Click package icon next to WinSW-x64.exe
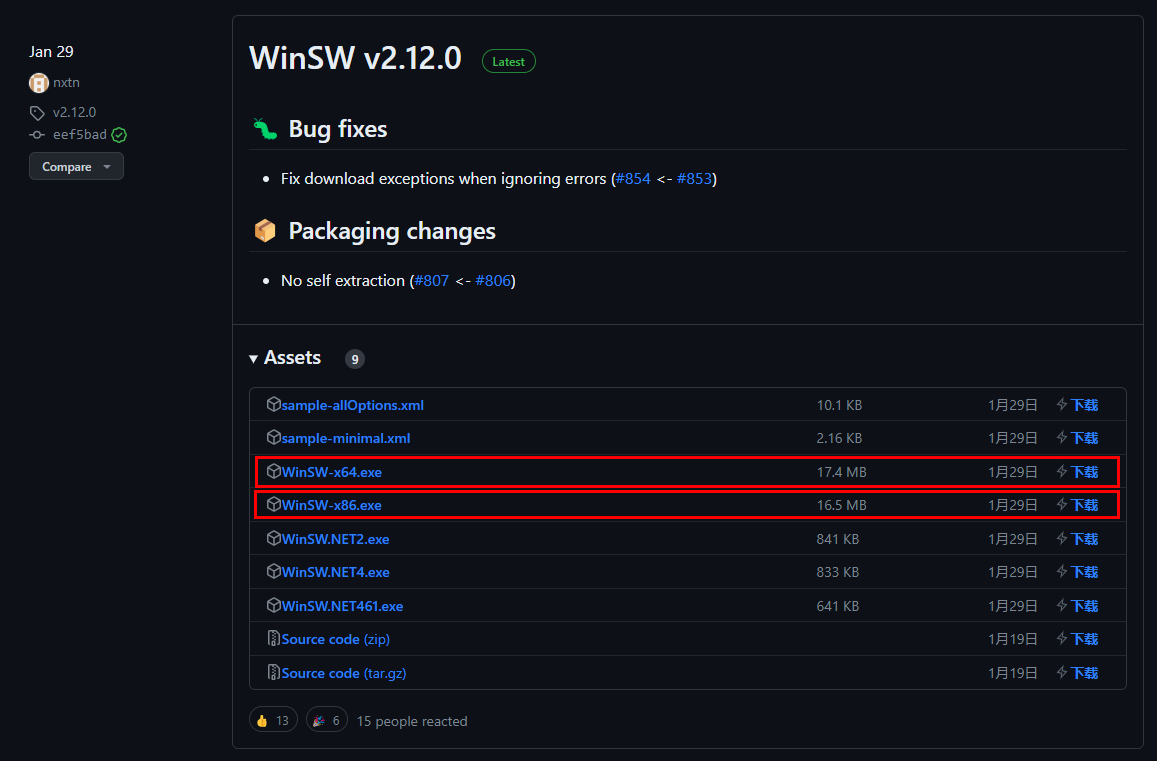This screenshot has width=1157, height=761. coord(274,471)
